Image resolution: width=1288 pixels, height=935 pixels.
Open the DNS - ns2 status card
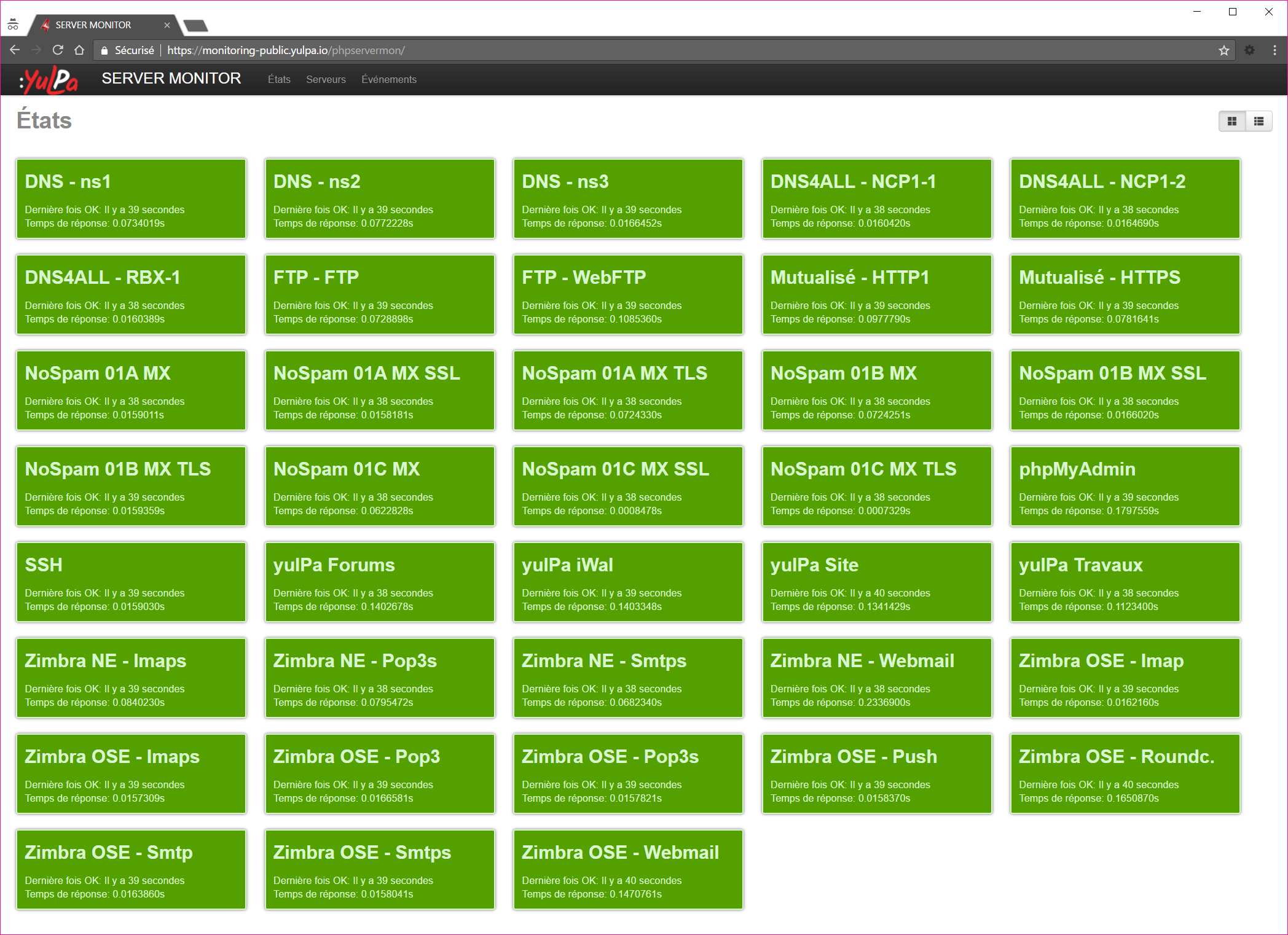click(x=380, y=198)
